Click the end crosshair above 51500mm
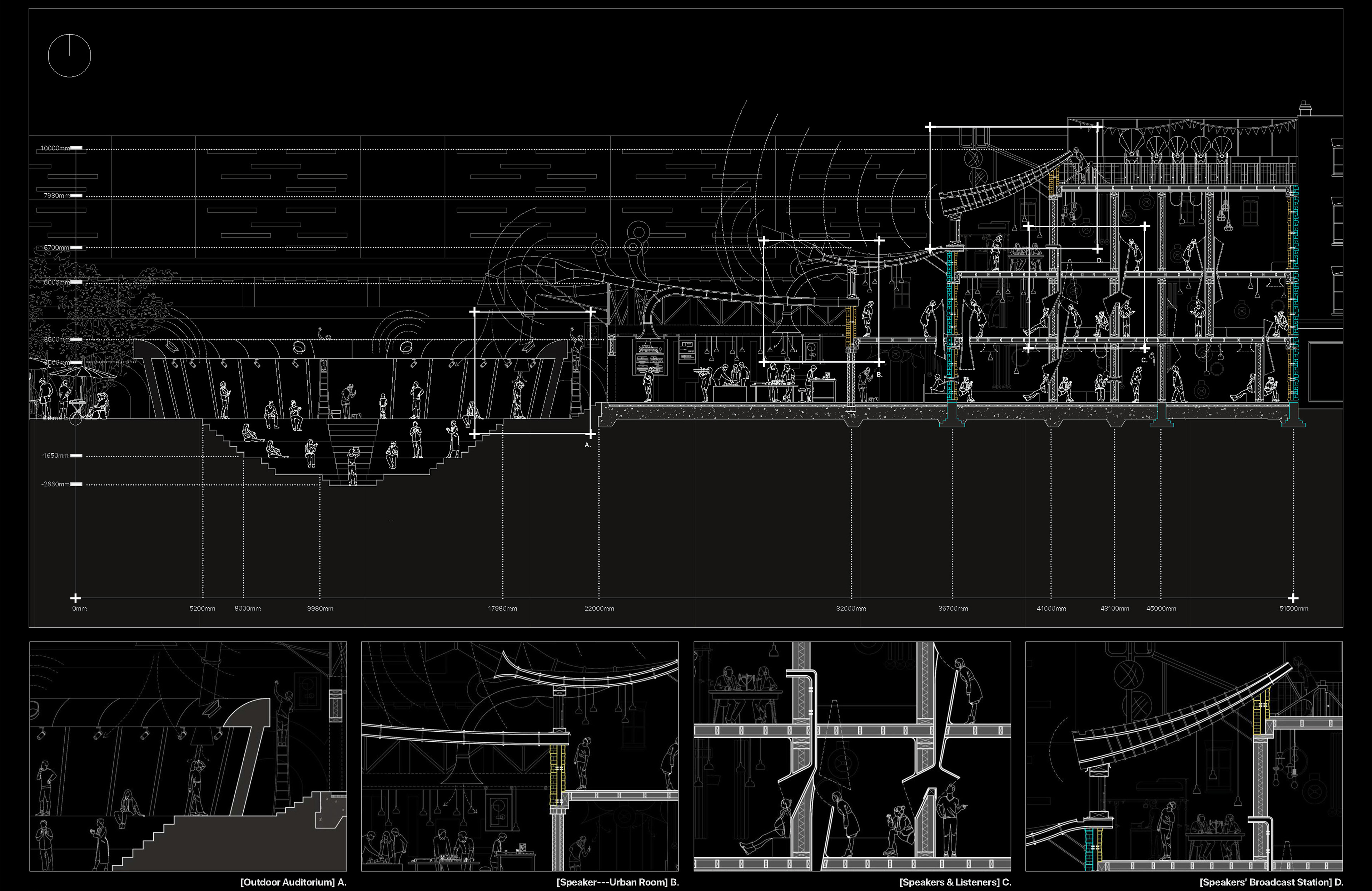This screenshot has width=1372, height=891. tap(1293, 598)
